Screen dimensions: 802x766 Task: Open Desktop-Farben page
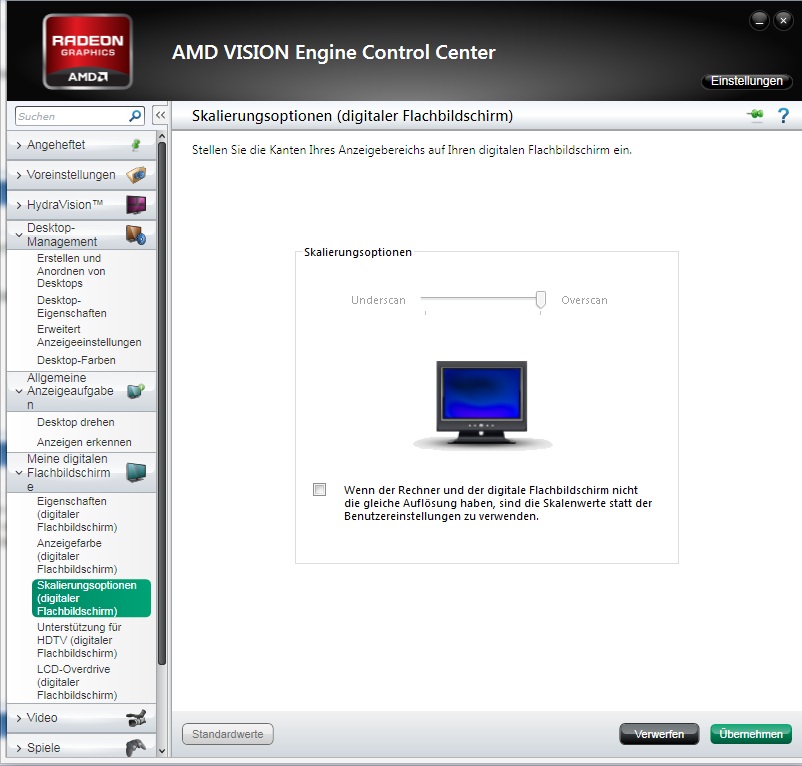click(76, 360)
